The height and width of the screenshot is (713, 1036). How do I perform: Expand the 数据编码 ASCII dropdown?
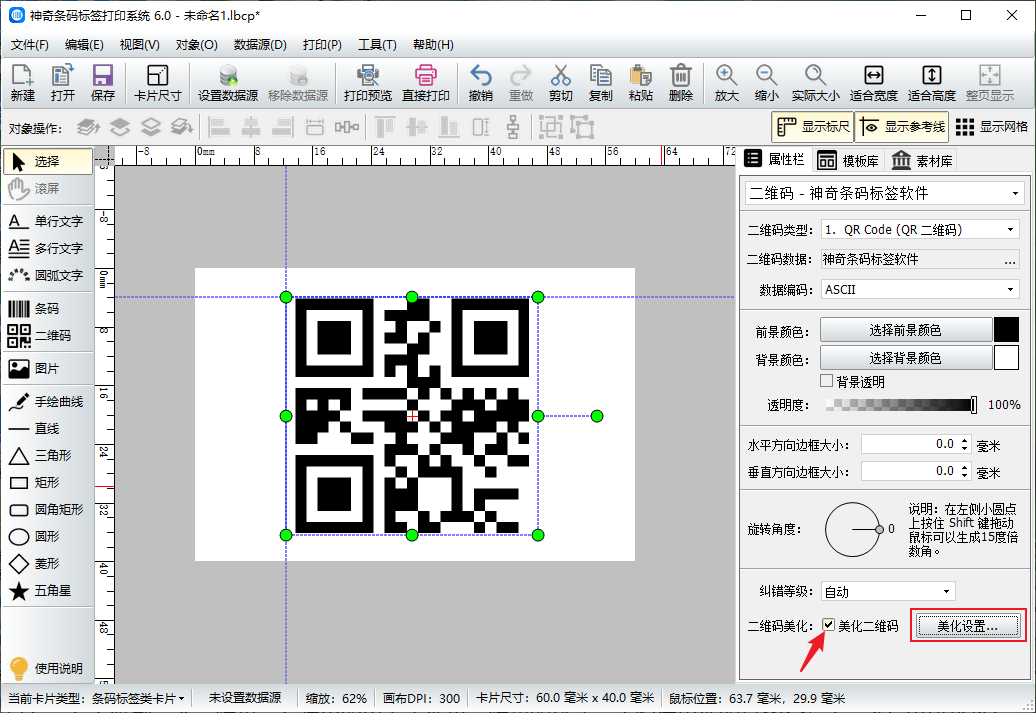point(919,289)
